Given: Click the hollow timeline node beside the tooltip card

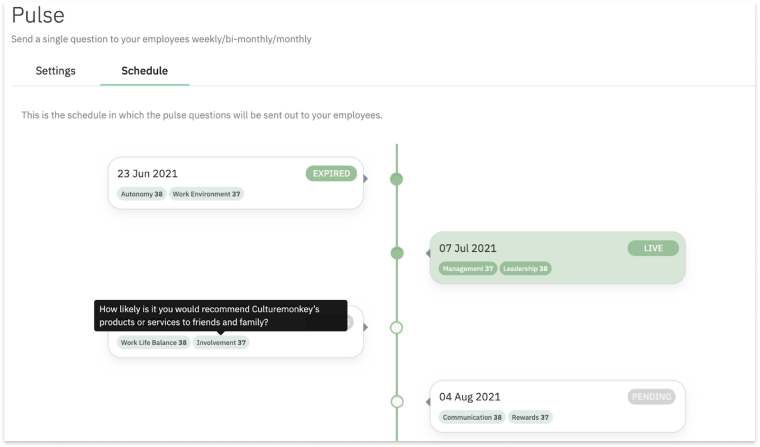Looking at the screenshot, I should [x=396, y=327].
